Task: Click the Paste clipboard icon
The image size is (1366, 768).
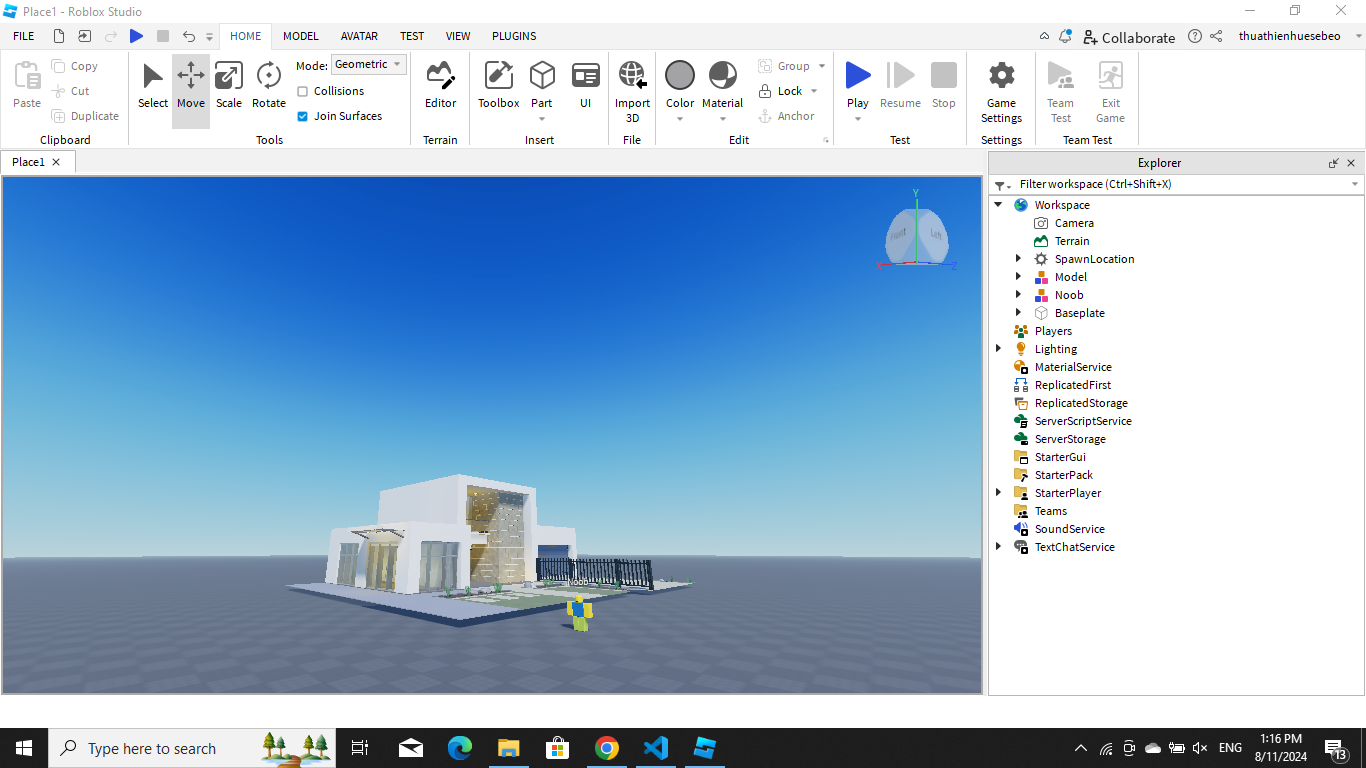Action: (x=27, y=76)
